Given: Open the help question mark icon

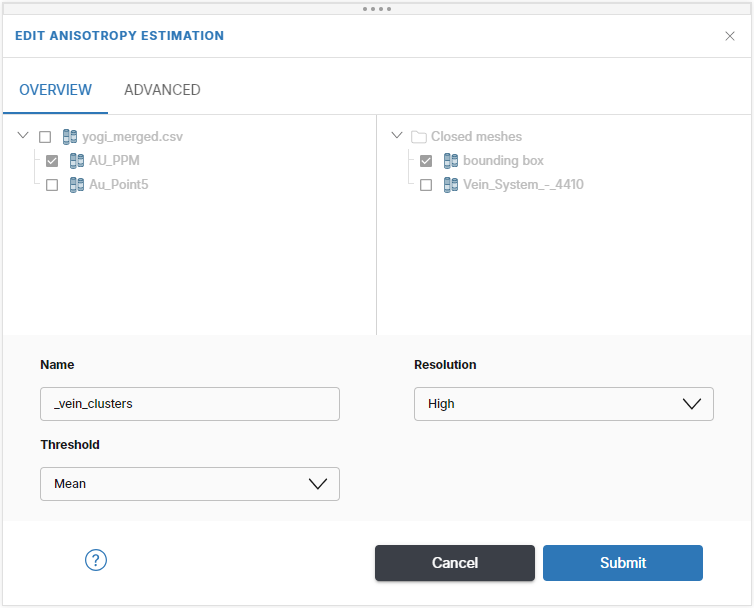Looking at the screenshot, I should click(96, 560).
